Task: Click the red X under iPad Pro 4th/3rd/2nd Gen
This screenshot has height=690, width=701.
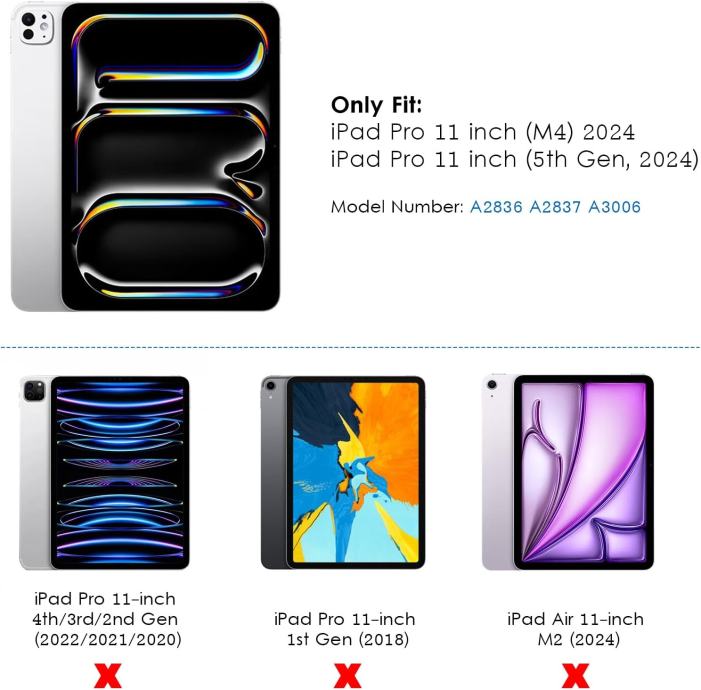Action: pyautogui.click(x=108, y=675)
